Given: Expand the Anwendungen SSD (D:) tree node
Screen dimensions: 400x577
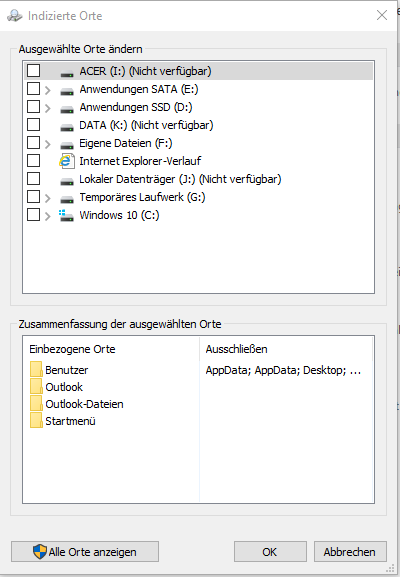Looking at the screenshot, I should (x=47, y=108).
